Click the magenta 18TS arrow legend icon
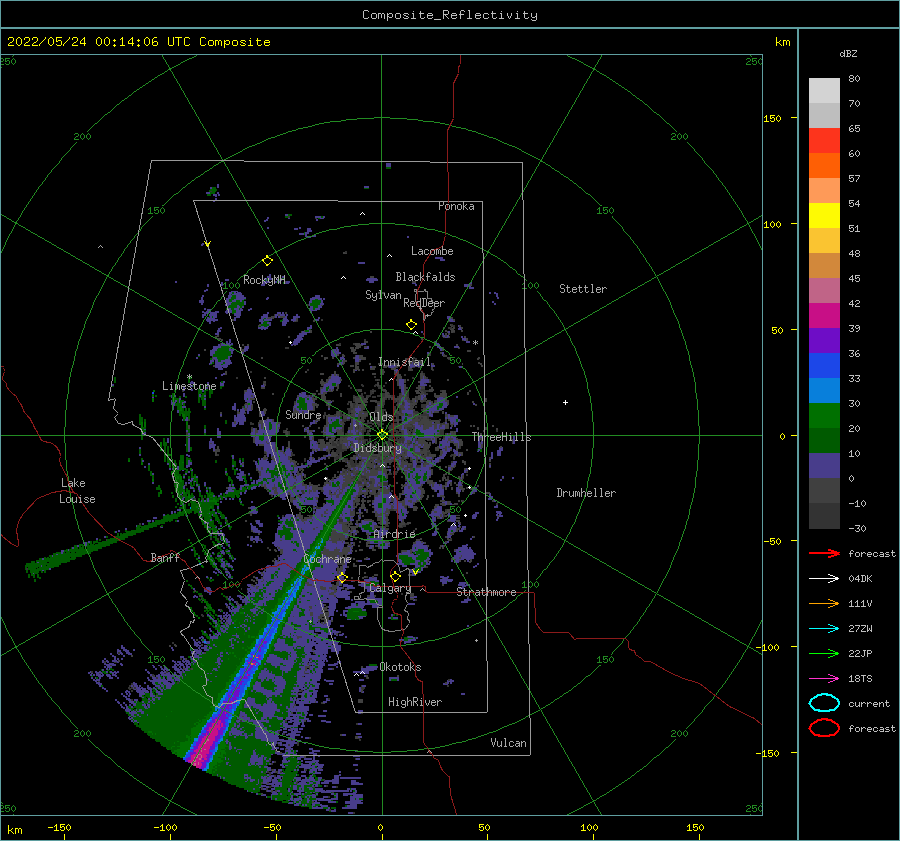900x841 pixels. [x=824, y=678]
